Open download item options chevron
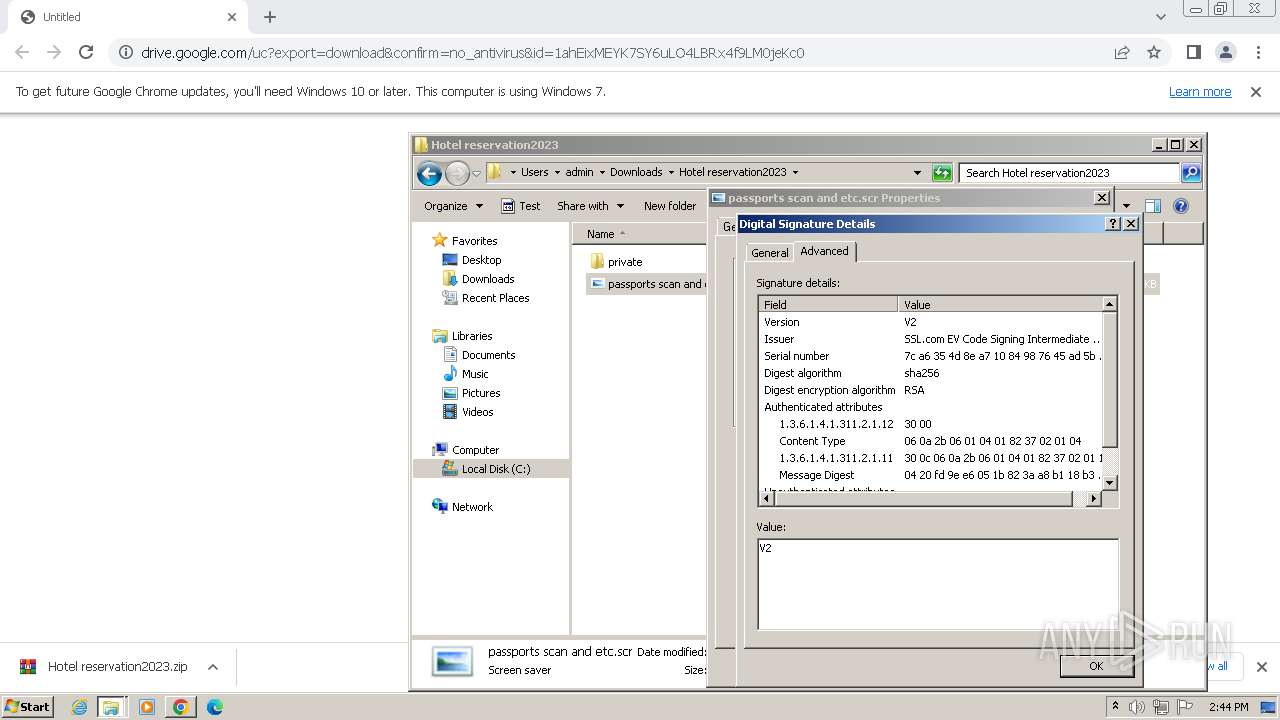This screenshot has width=1280, height=720. coord(213,667)
